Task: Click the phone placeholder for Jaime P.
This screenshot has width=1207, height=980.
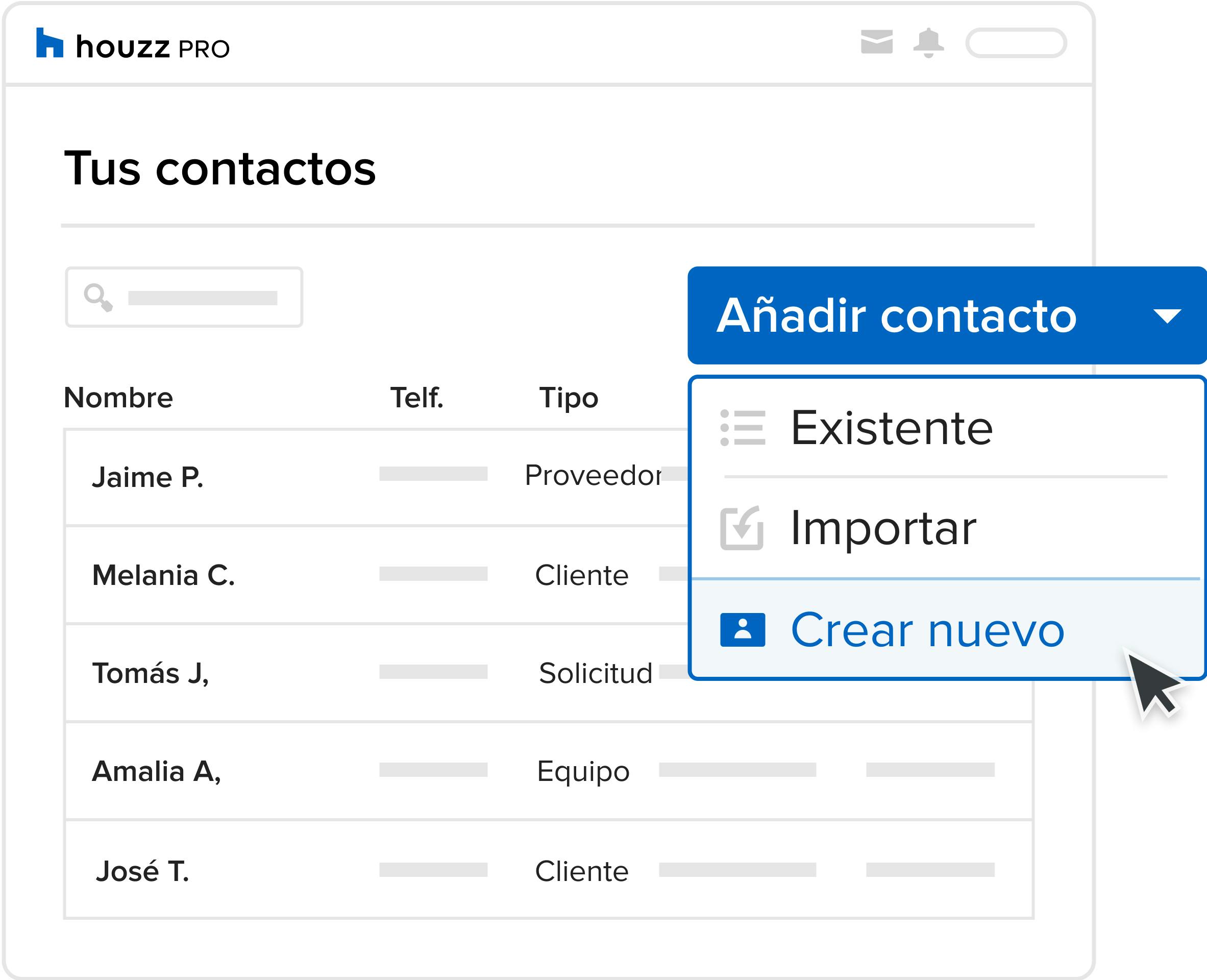Action: (433, 474)
